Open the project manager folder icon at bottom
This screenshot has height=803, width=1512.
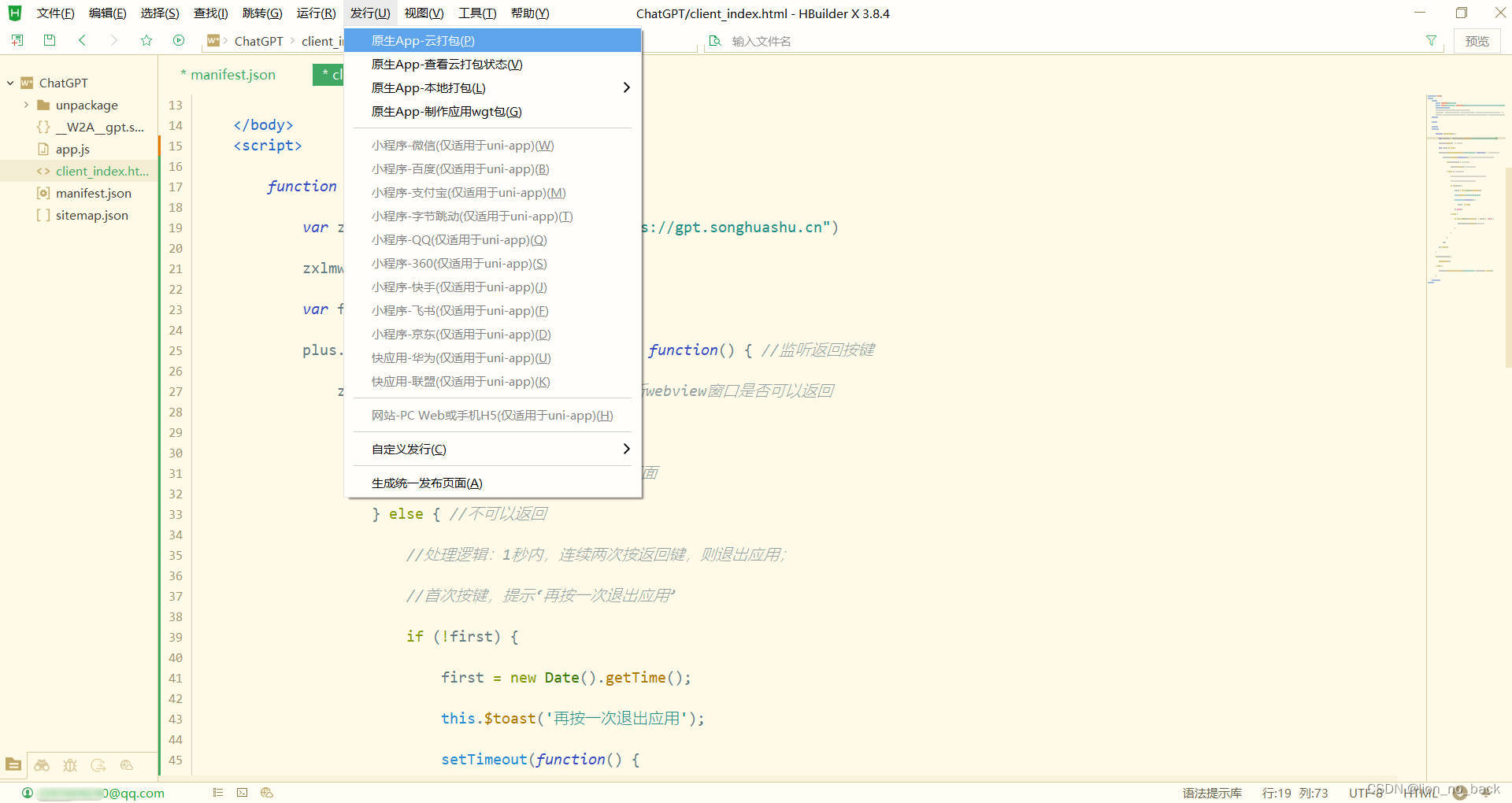click(13, 764)
